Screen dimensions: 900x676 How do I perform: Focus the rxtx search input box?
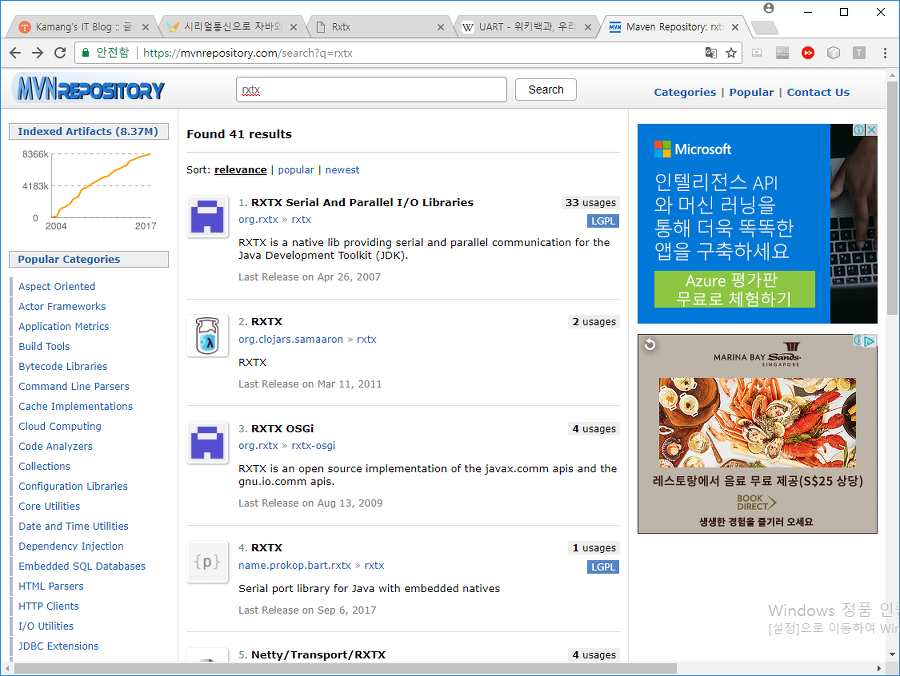(x=371, y=90)
